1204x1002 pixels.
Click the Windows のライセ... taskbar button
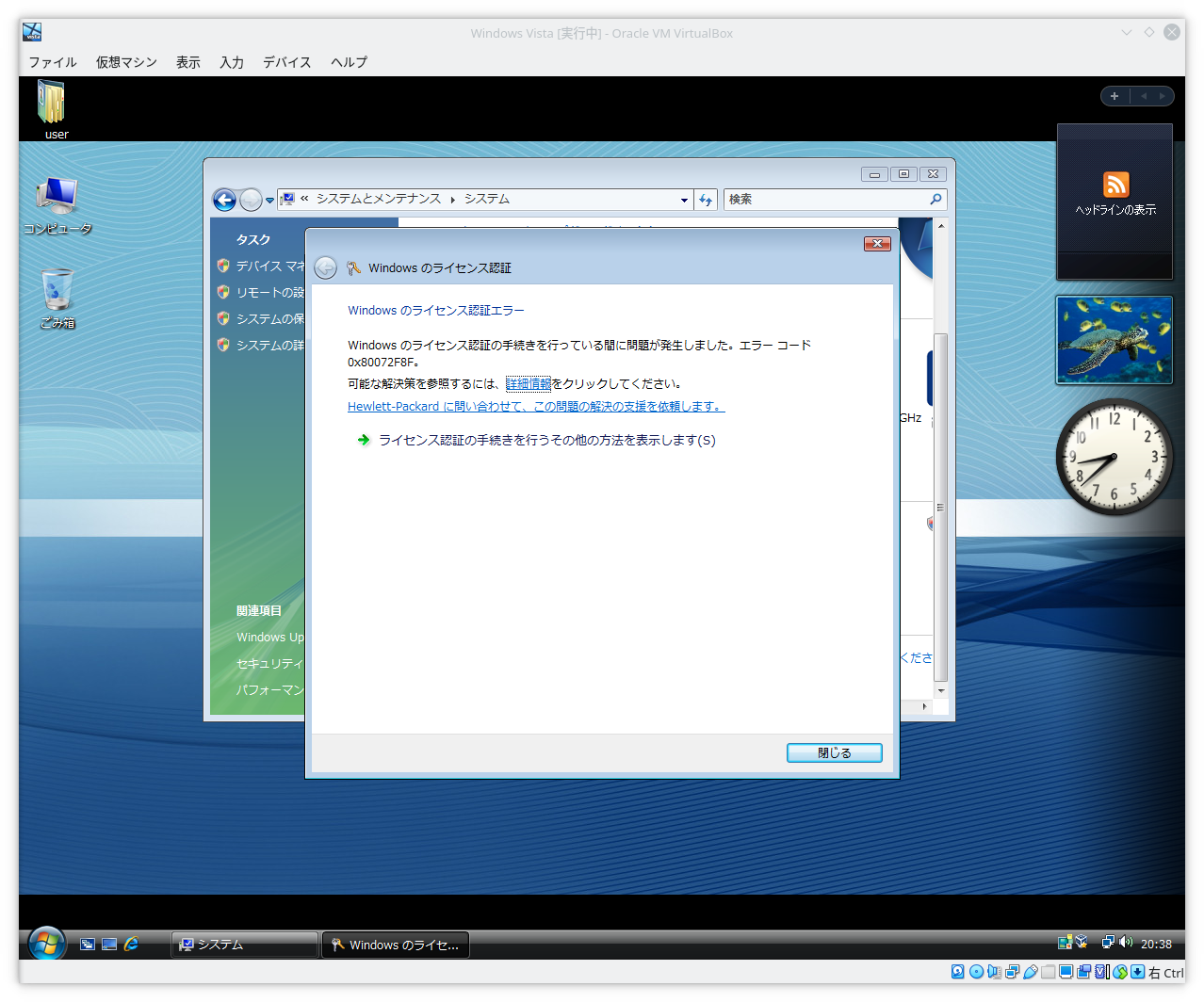[396, 945]
